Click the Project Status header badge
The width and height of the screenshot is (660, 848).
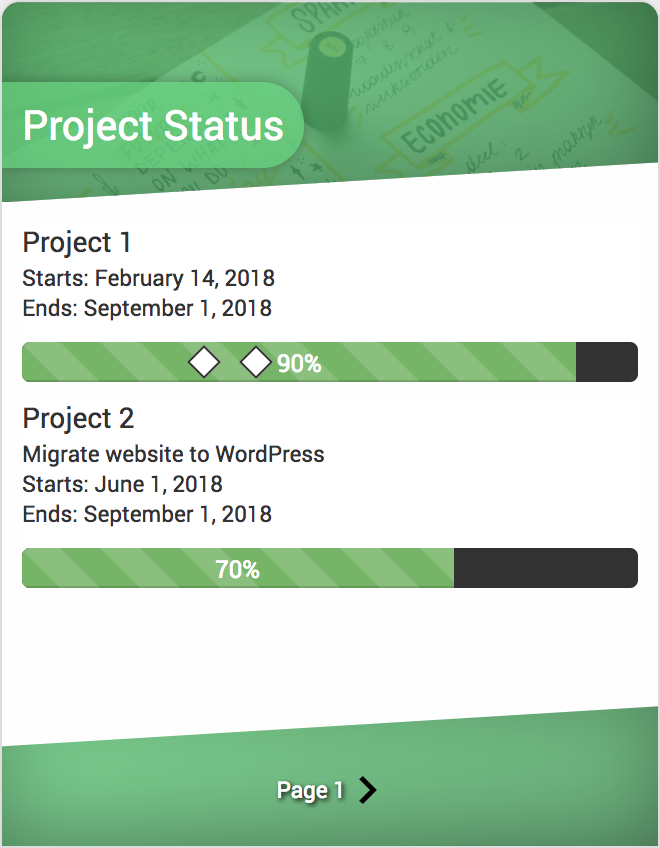(153, 126)
